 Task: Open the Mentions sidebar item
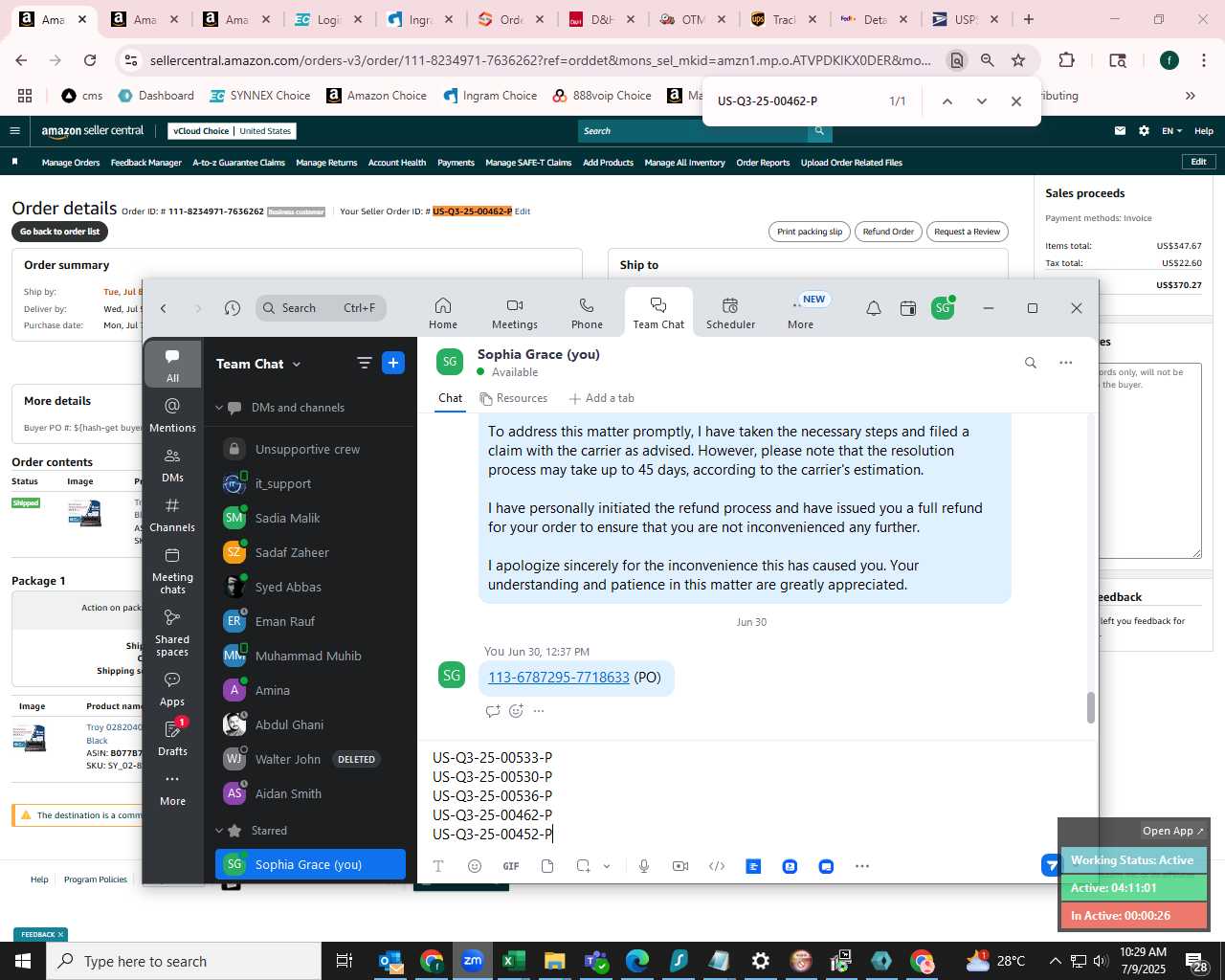[x=172, y=414]
